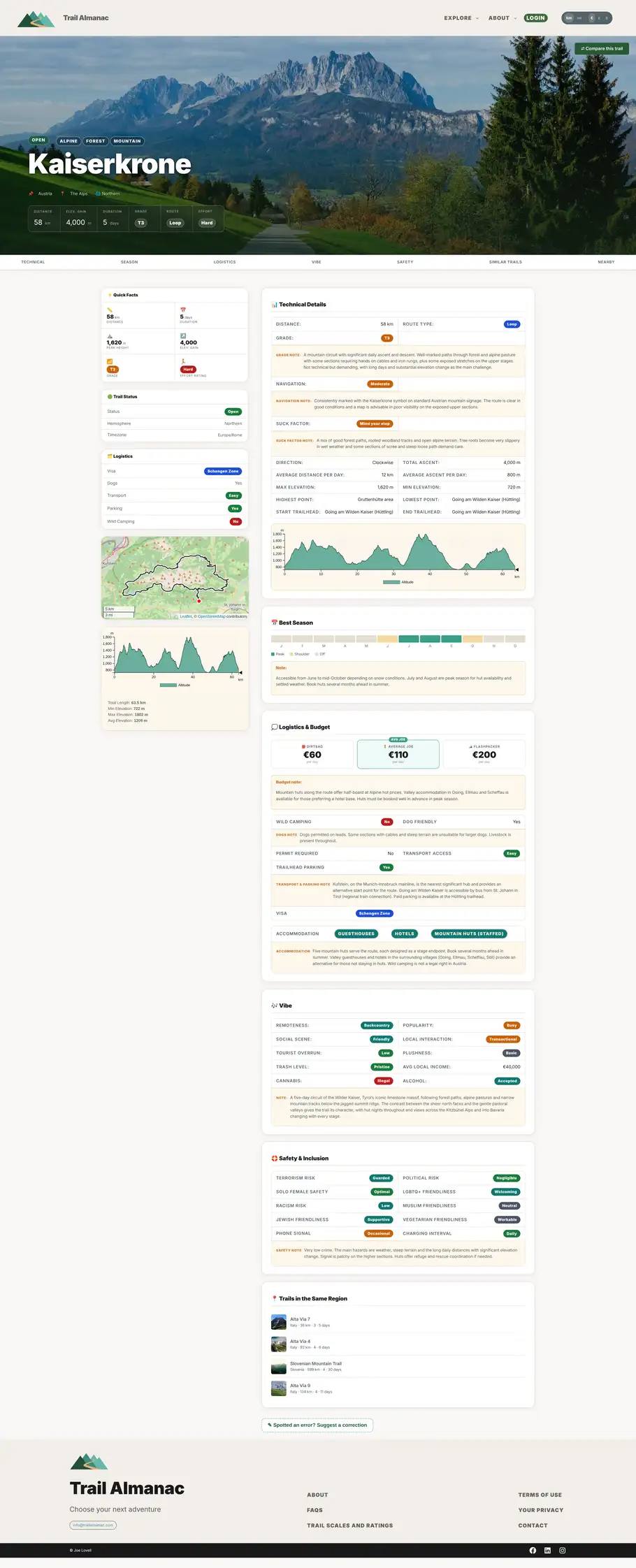The height and width of the screenshot is (1568, 636).
Task: Click the Kaiserkrone route map
Action: (x=175, y=578)
